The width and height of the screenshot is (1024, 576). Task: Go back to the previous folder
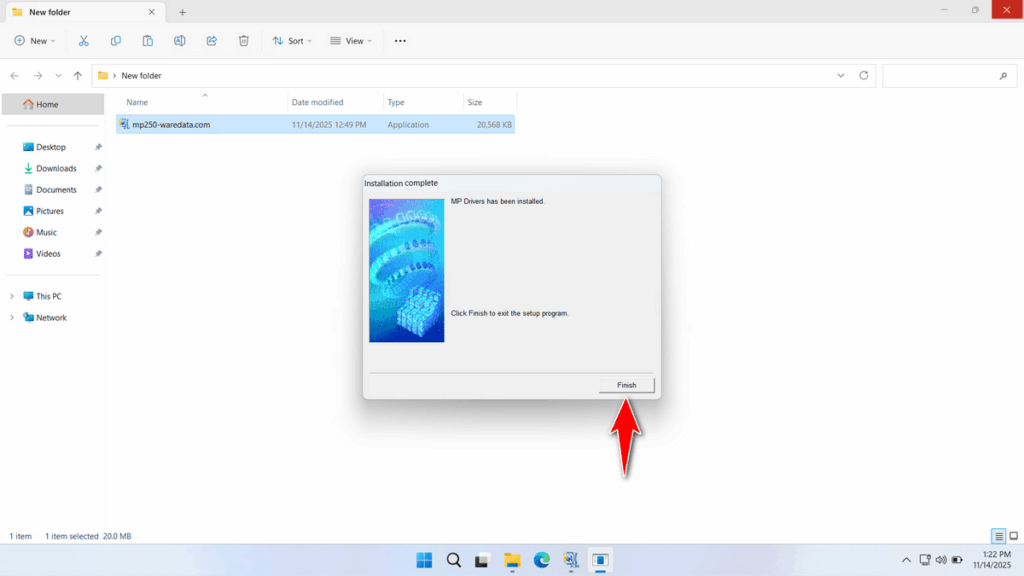[14, 75]
